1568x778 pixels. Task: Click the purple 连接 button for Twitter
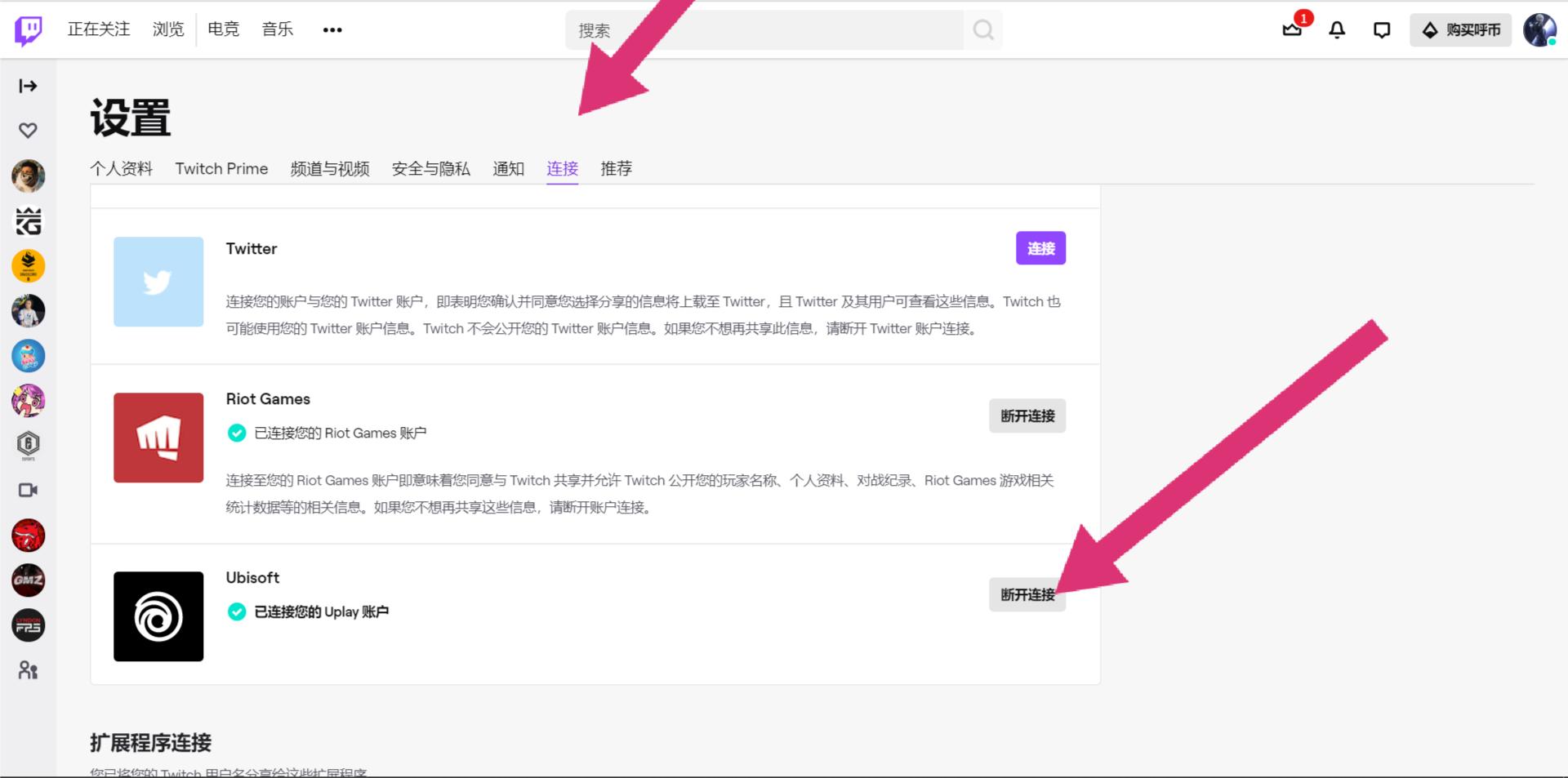(x=1040, y=248)
